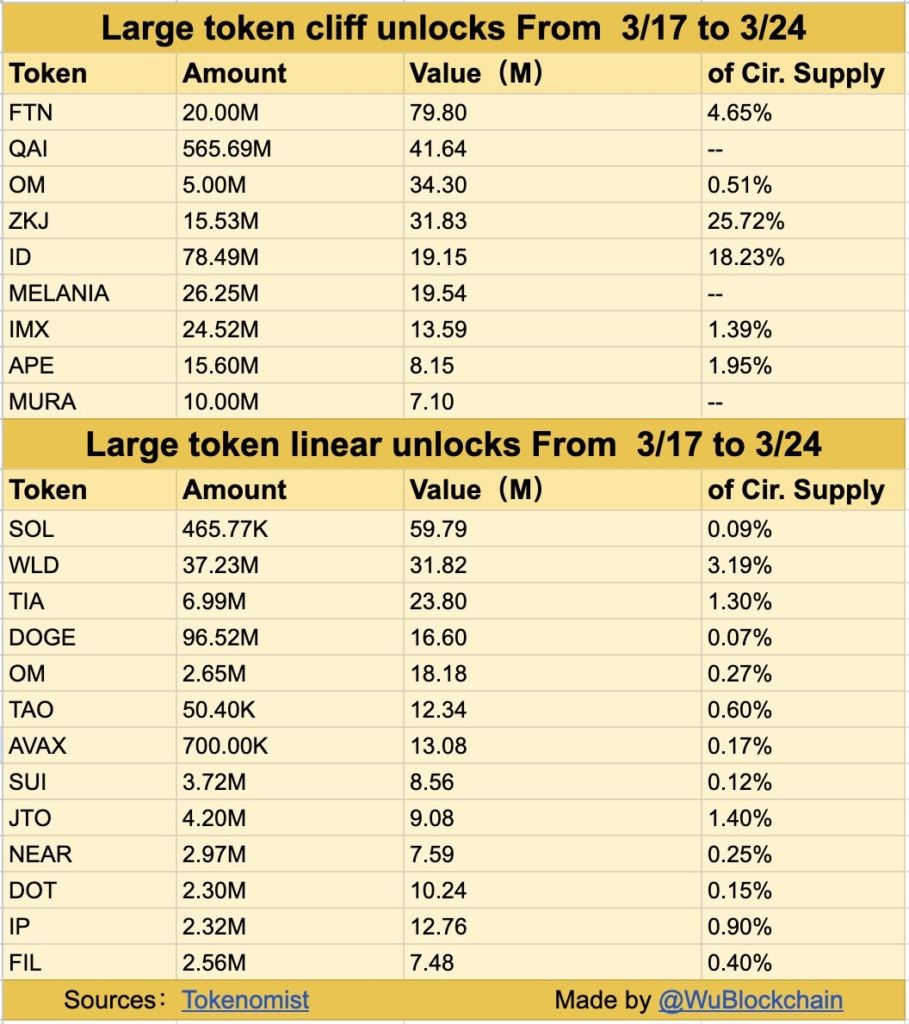Click the JTO 1.40% supply cell

click(740, 818)
